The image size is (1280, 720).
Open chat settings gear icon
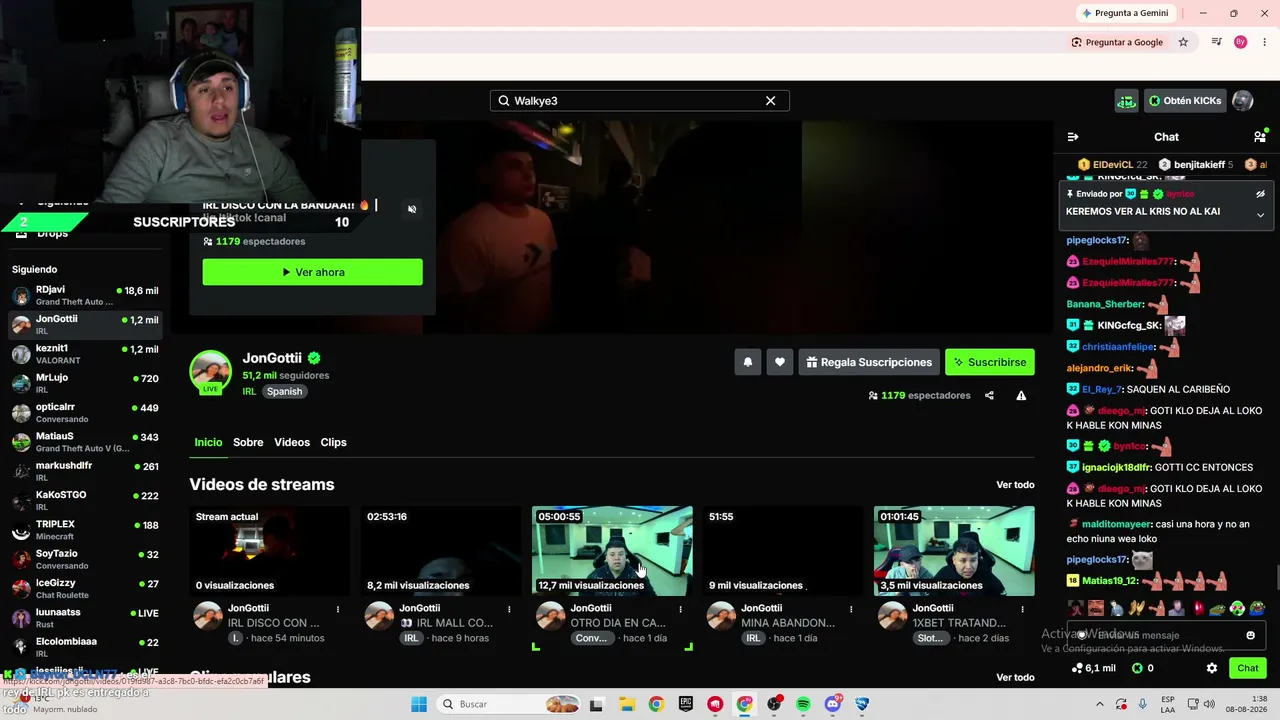(1212, 668)
